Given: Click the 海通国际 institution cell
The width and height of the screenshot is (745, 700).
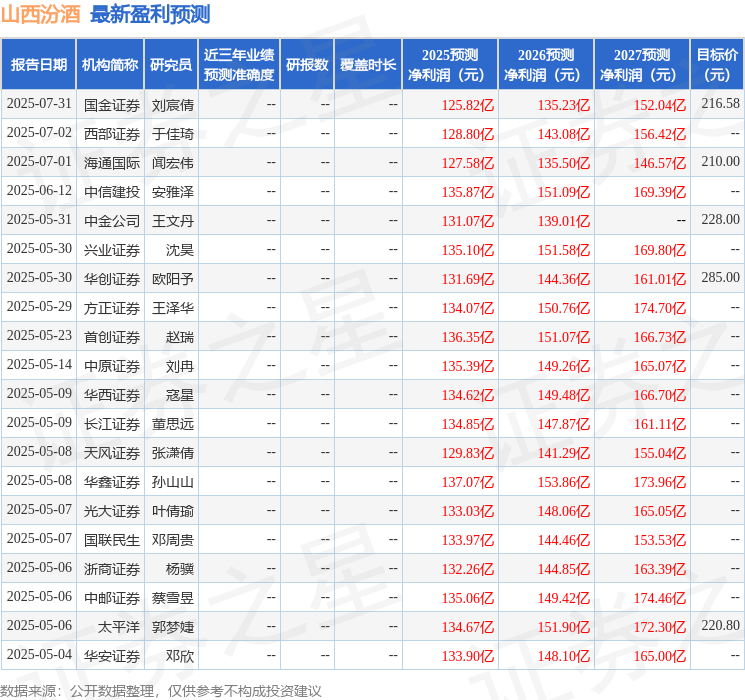Looking at the screenshot, I should pos(112,163).
